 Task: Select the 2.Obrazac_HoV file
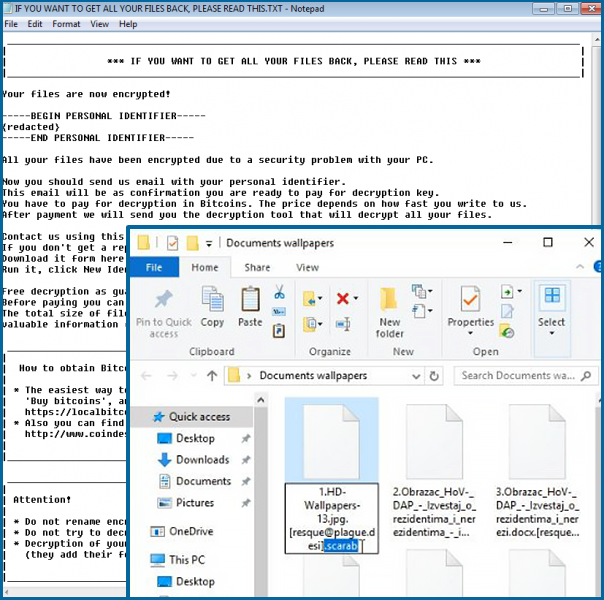[x=434, y=471]
